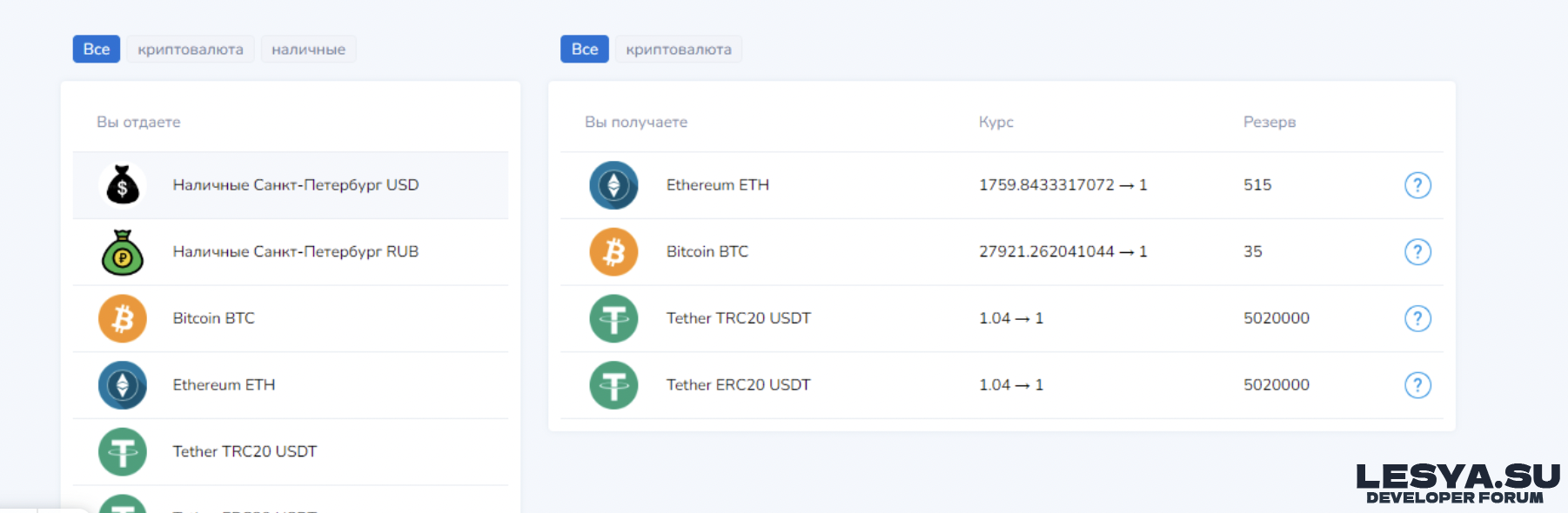1568x513 pixels.
Task: Click the USD cash money bag icon
Action: tap(123, 185)
